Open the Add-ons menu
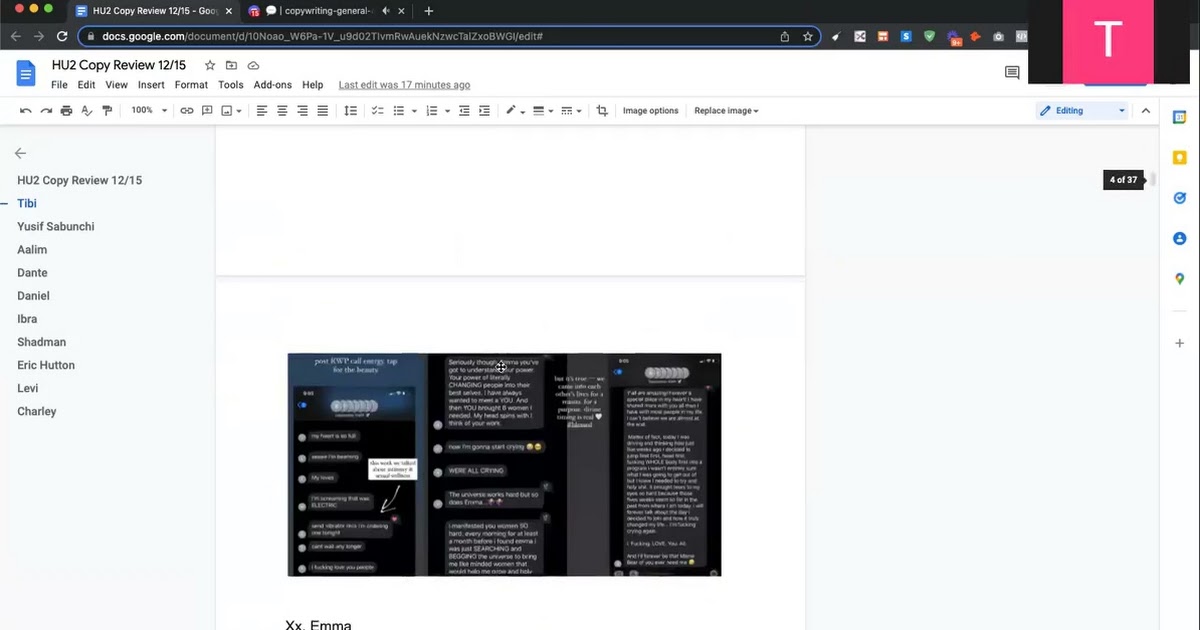The width and height of the screenshot is (1200, 630). [x=272, y=85]
